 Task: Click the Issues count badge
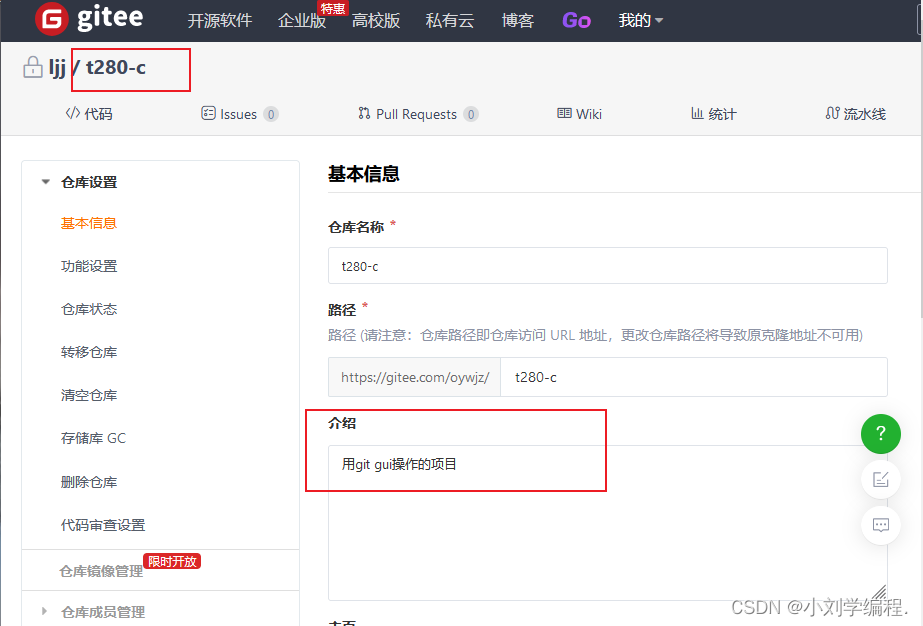point(271,114)
